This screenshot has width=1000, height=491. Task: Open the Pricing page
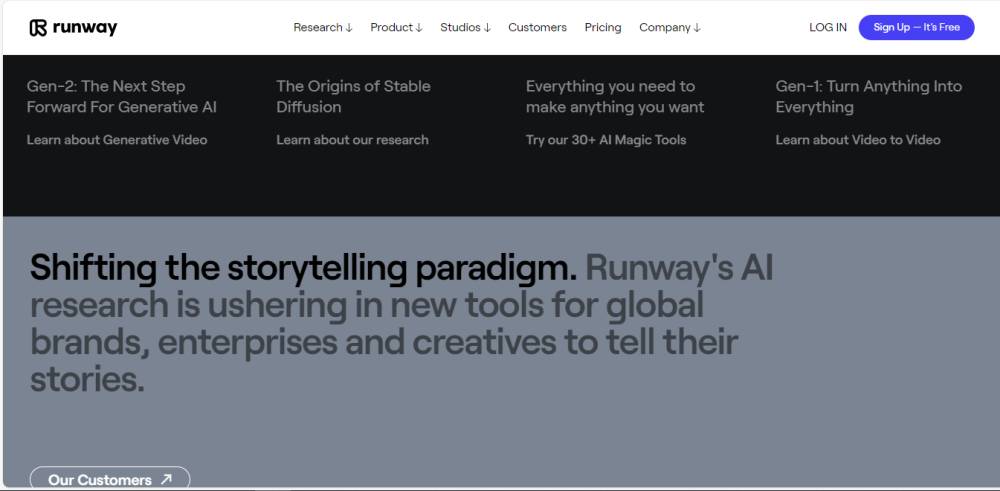(x=603, y=27)
